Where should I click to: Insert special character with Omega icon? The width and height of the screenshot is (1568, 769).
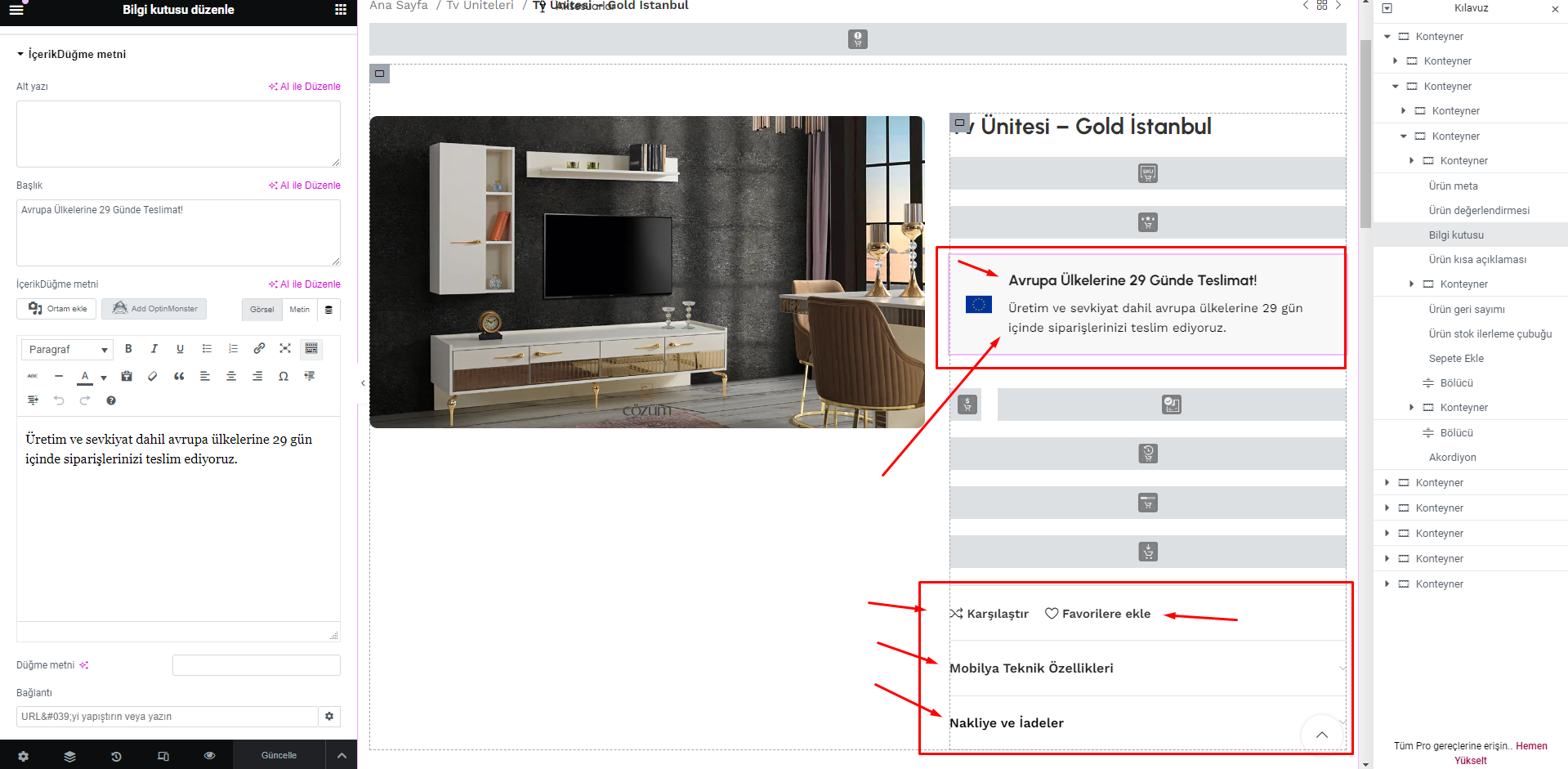pyautogui.click(x=284, y=376)
